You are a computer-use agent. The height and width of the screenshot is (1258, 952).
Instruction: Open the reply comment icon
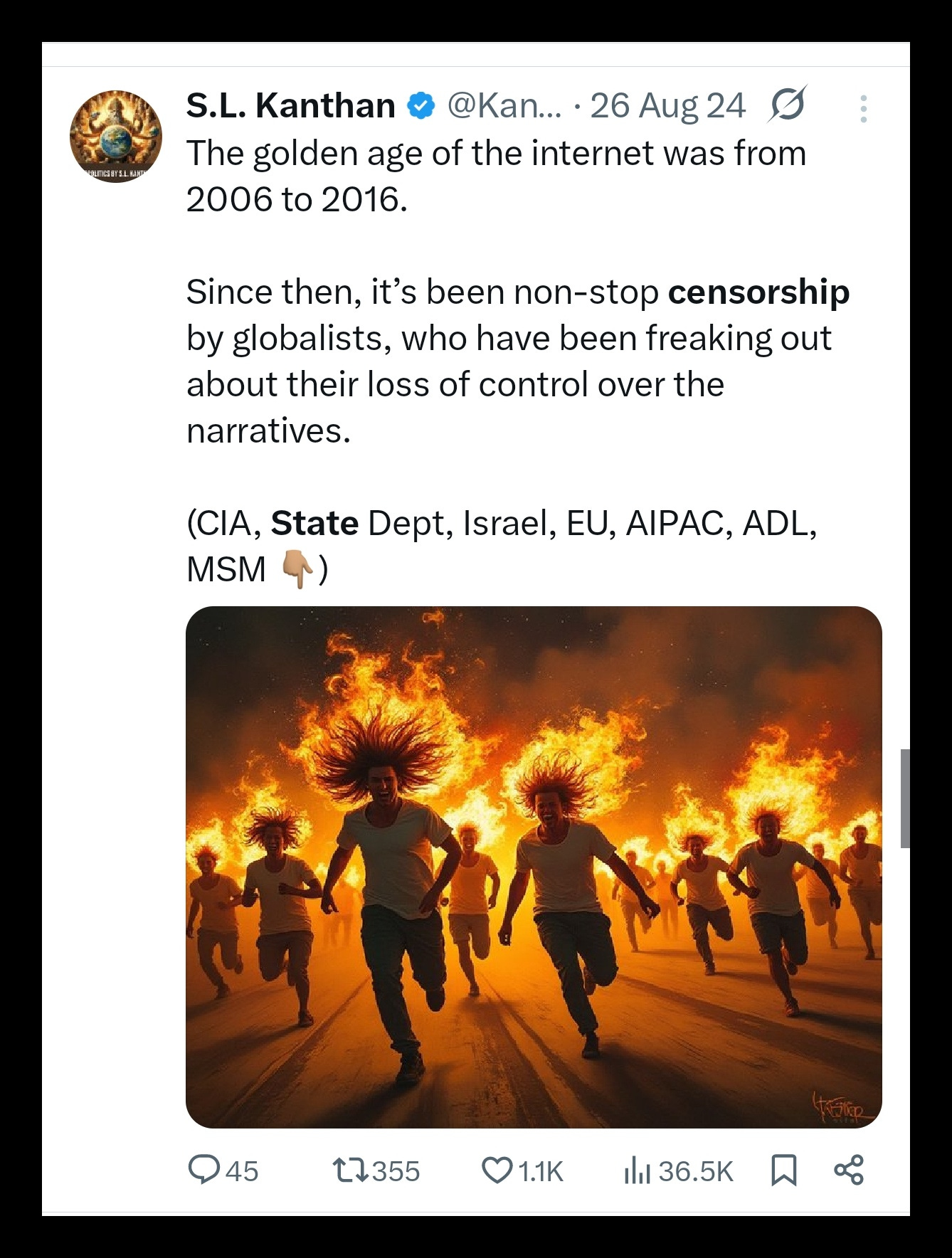pos(203,1170)
